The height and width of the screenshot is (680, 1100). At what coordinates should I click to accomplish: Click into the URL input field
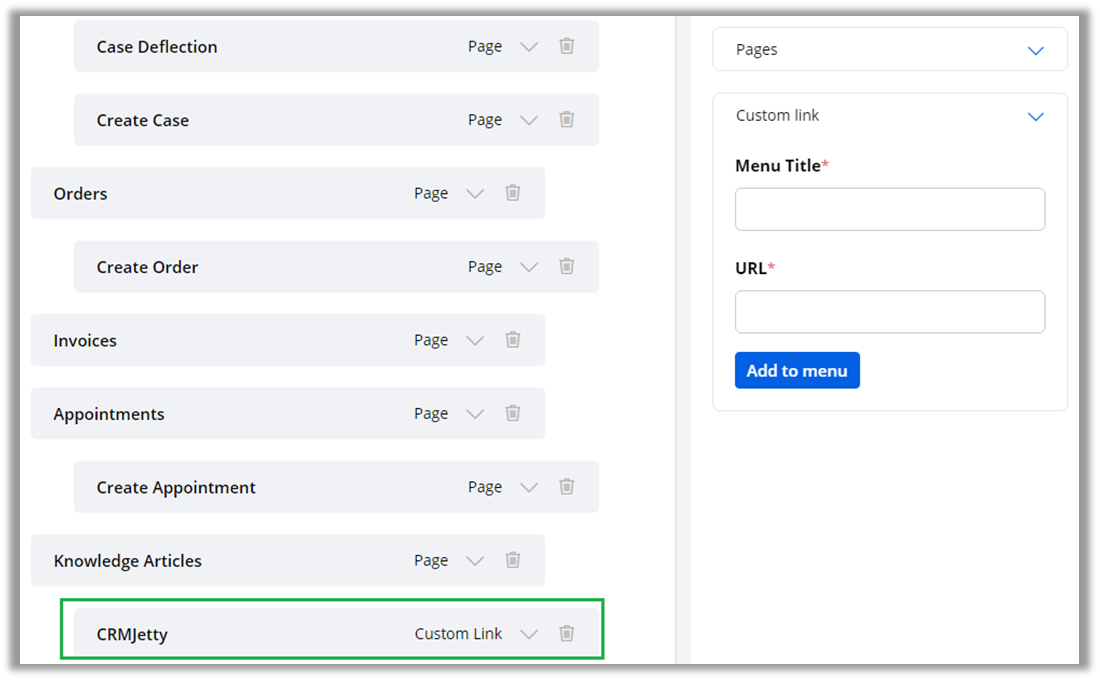[x=889, y=312]
